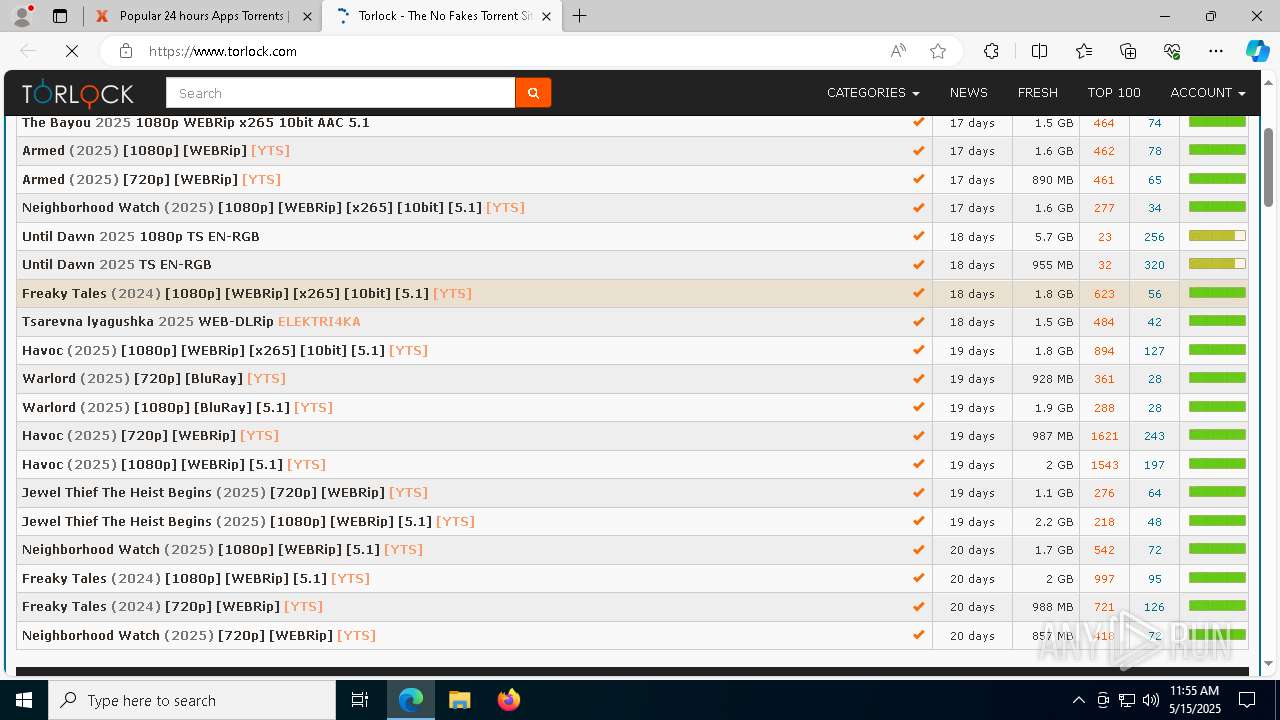Expand the CATEGORIES dropdown
Viewport: 1280px width, 720px height.
tap(873, 93)
